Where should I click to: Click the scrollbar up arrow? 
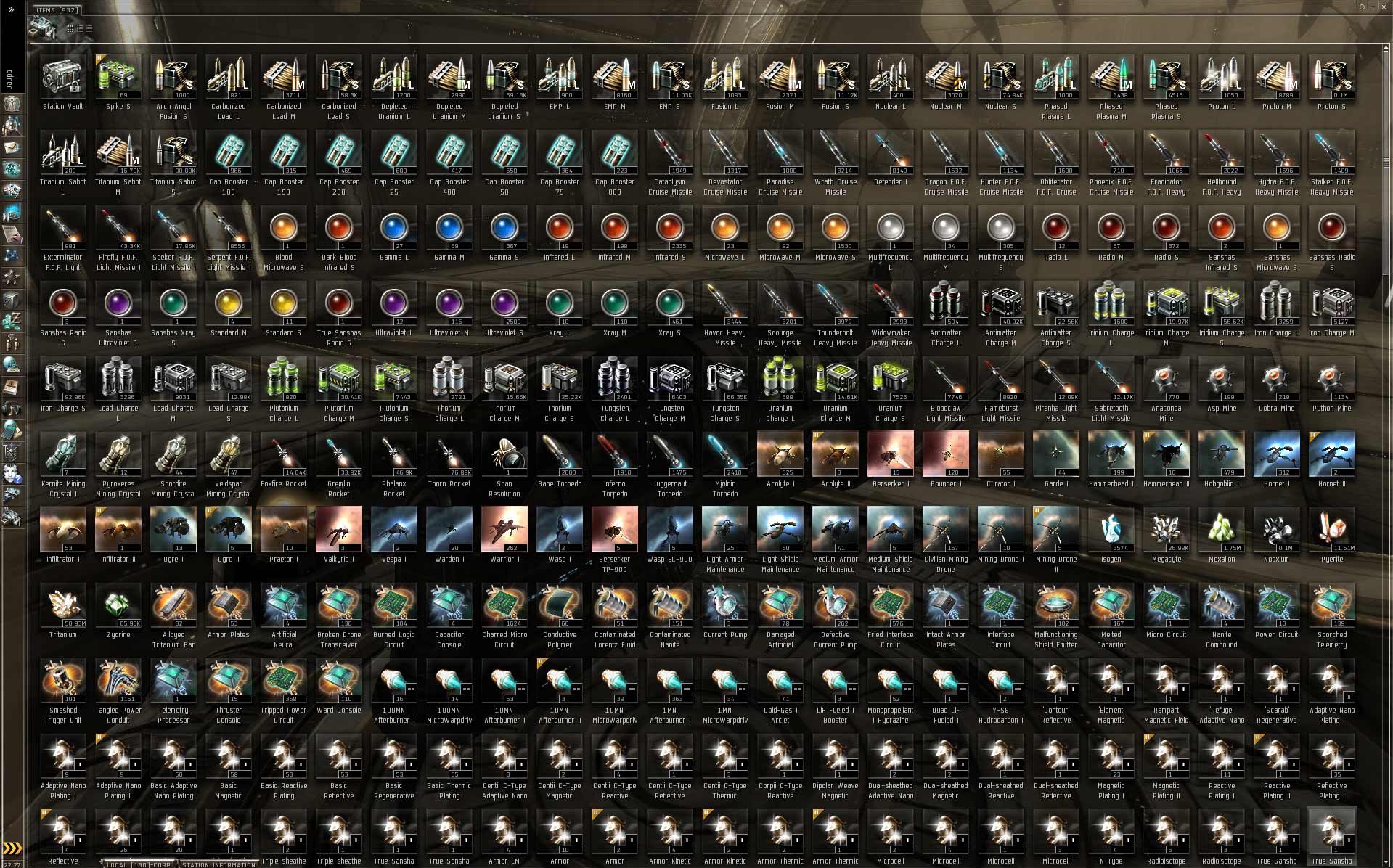pos(1385,48)
